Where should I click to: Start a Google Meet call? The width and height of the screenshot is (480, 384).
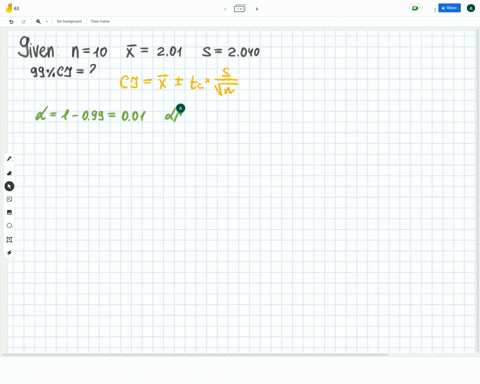[415, 8]
